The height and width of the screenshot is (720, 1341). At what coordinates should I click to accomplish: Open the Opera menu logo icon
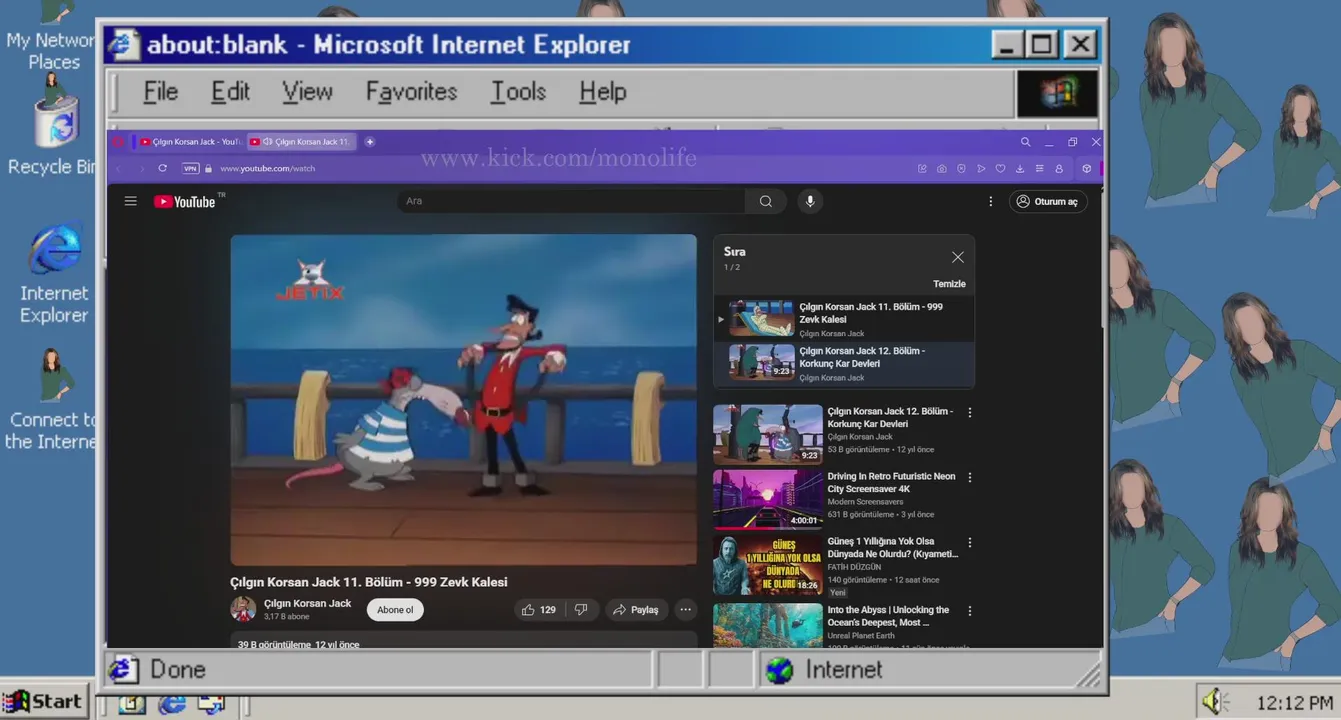click(118, 142)
